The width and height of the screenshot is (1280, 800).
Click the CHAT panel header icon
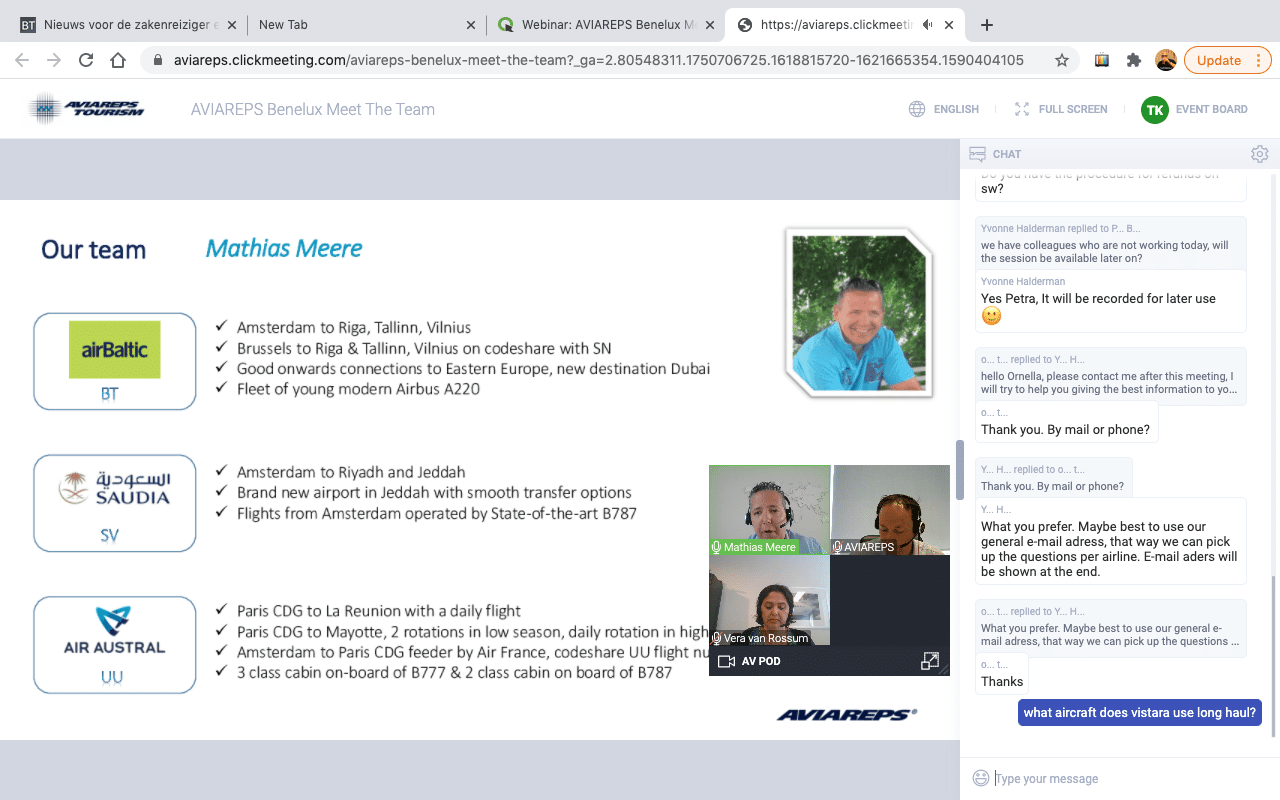coord(977,154)
